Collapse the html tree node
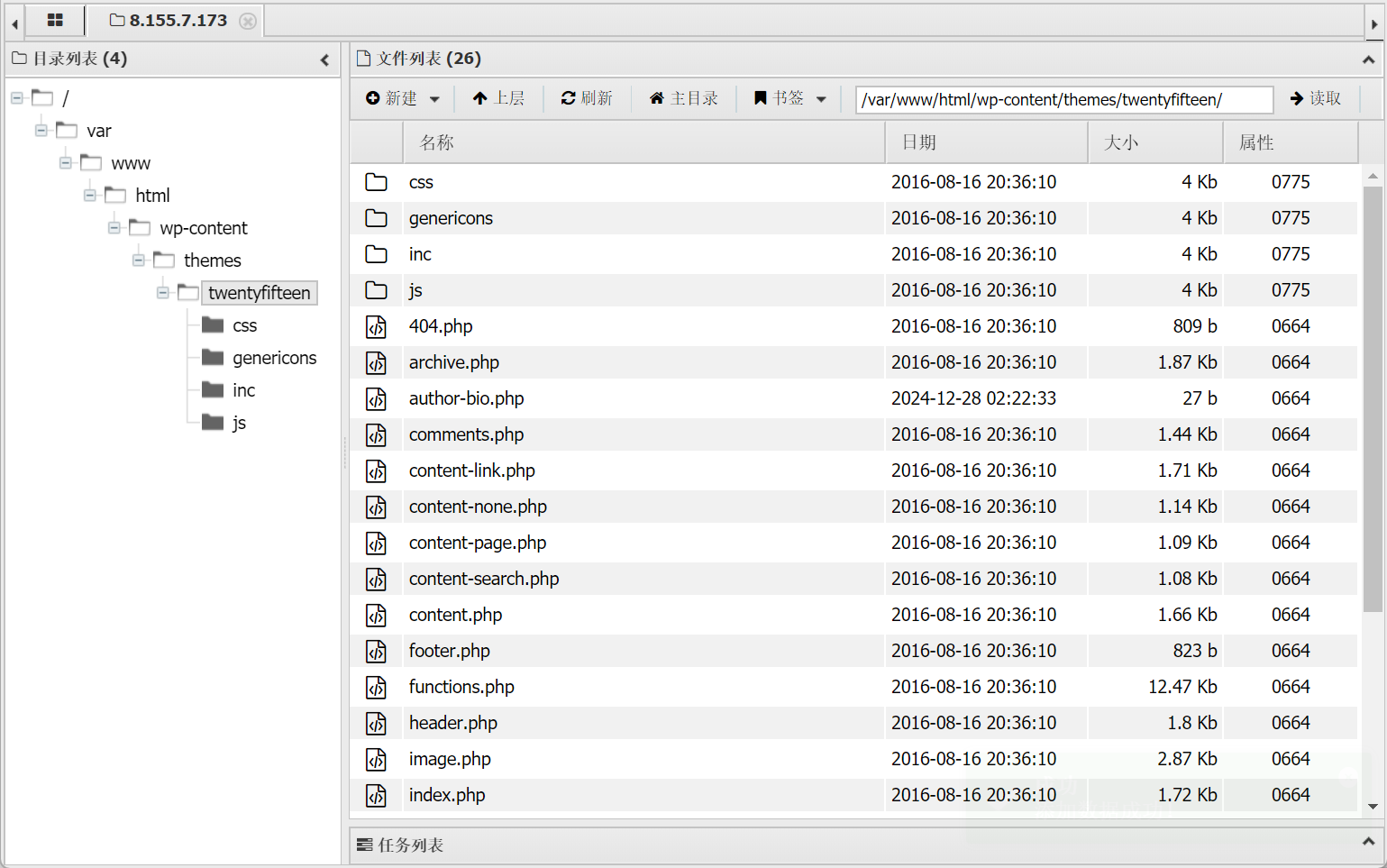 pyautogui.click(x=90, y=195)
